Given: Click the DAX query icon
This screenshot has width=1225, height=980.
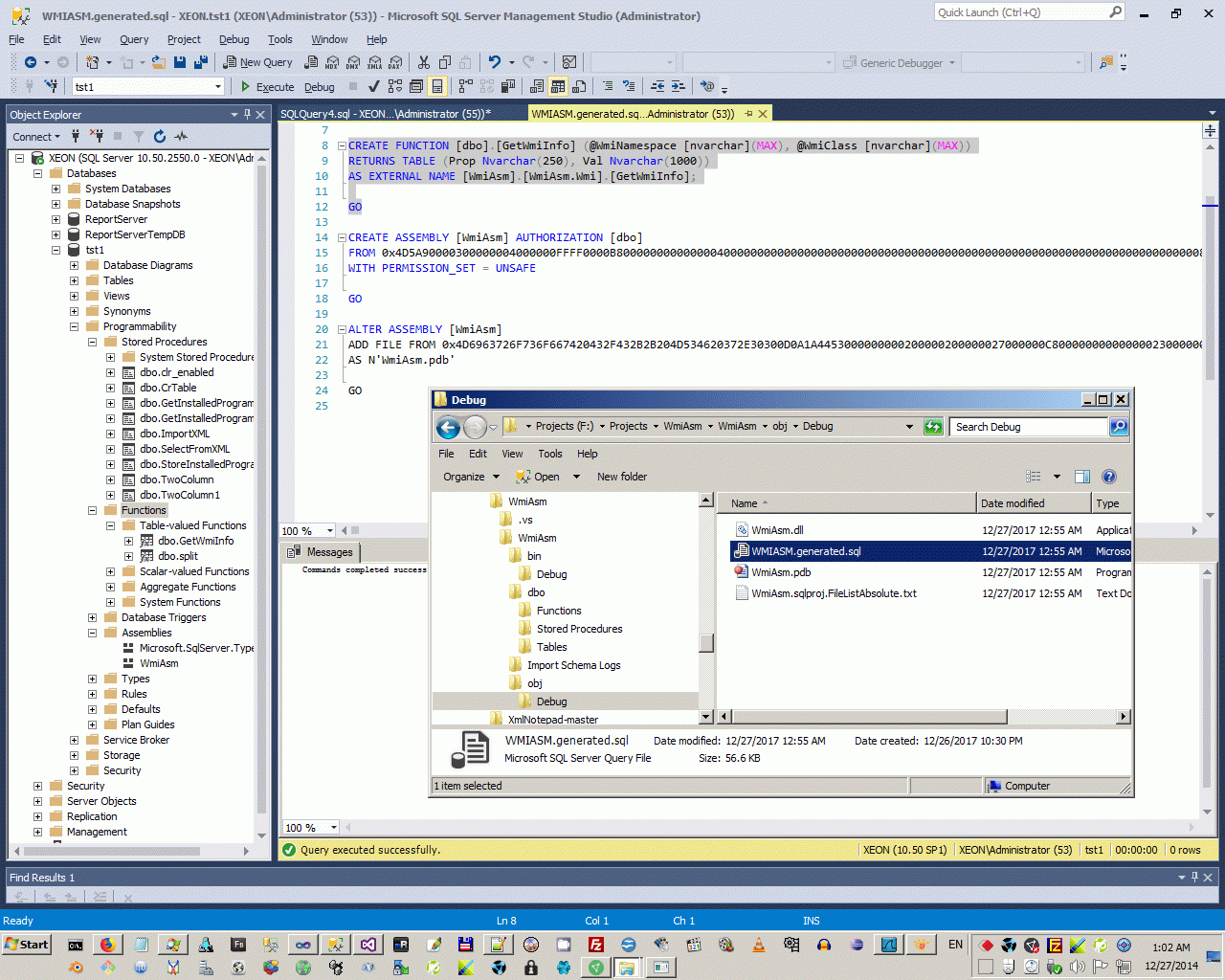Looking at the screenshot, I should point(395,62).
